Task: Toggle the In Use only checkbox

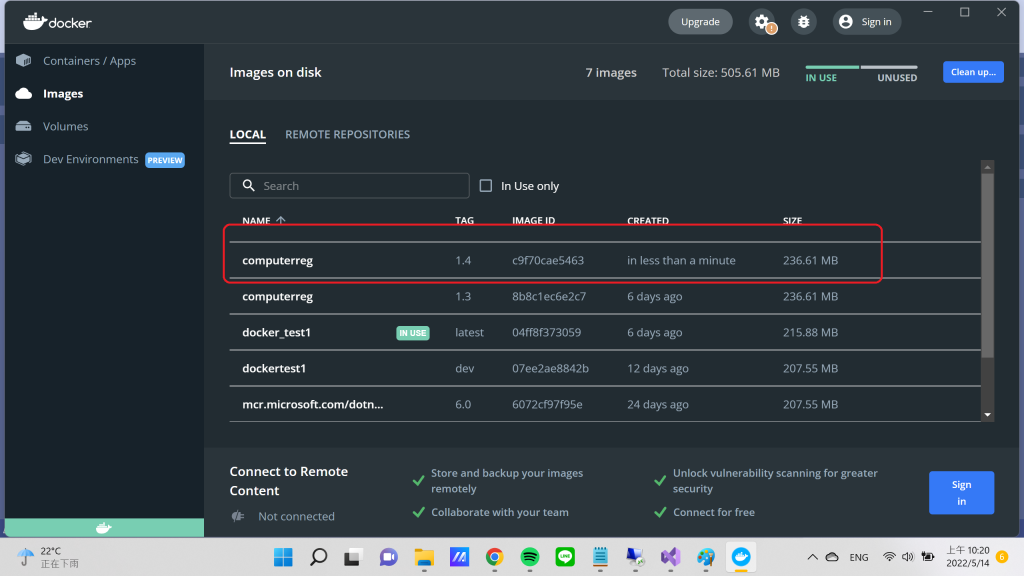Action: [x=486, y=185]
